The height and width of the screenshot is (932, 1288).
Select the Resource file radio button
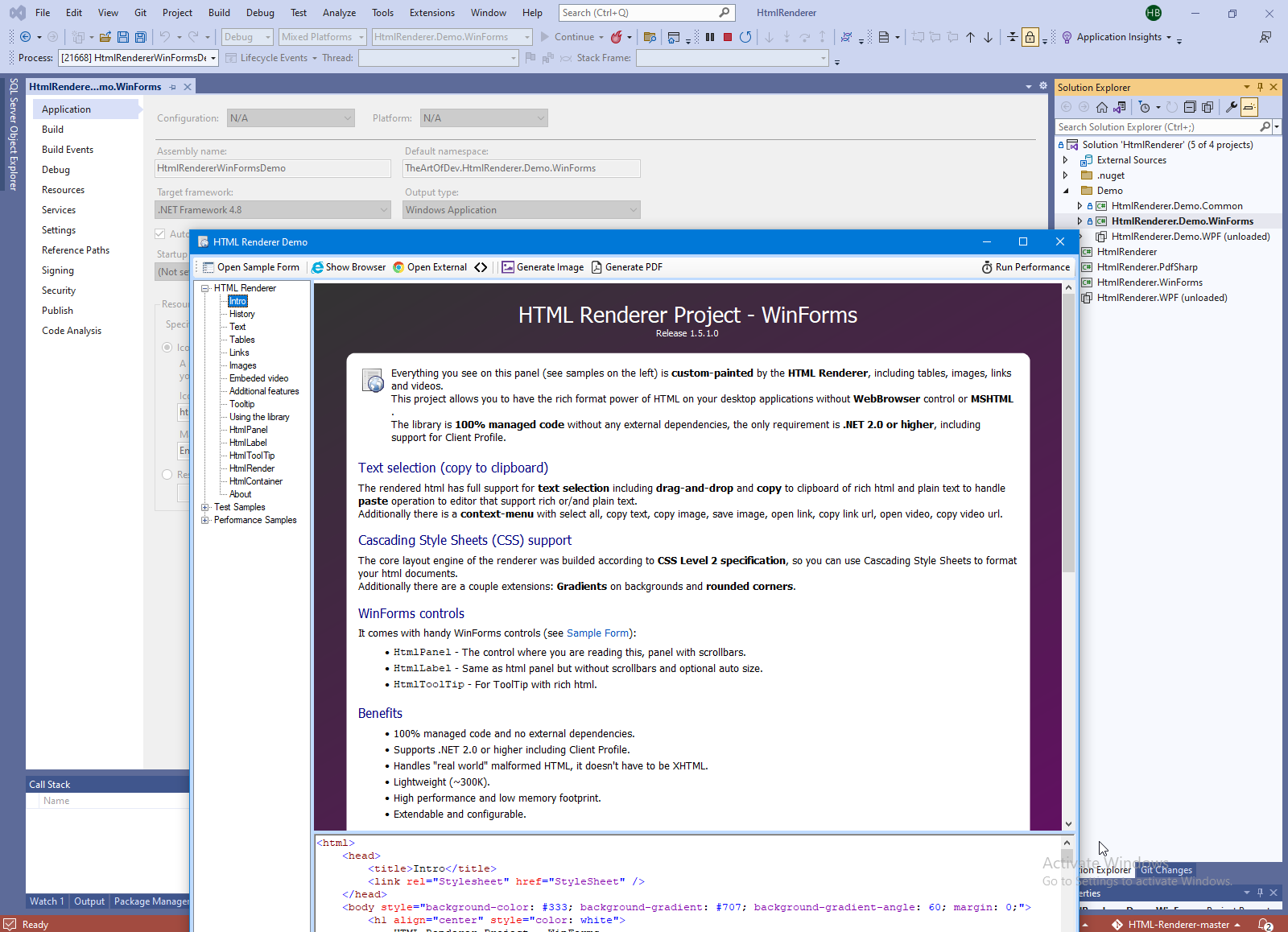click(167, 475)
